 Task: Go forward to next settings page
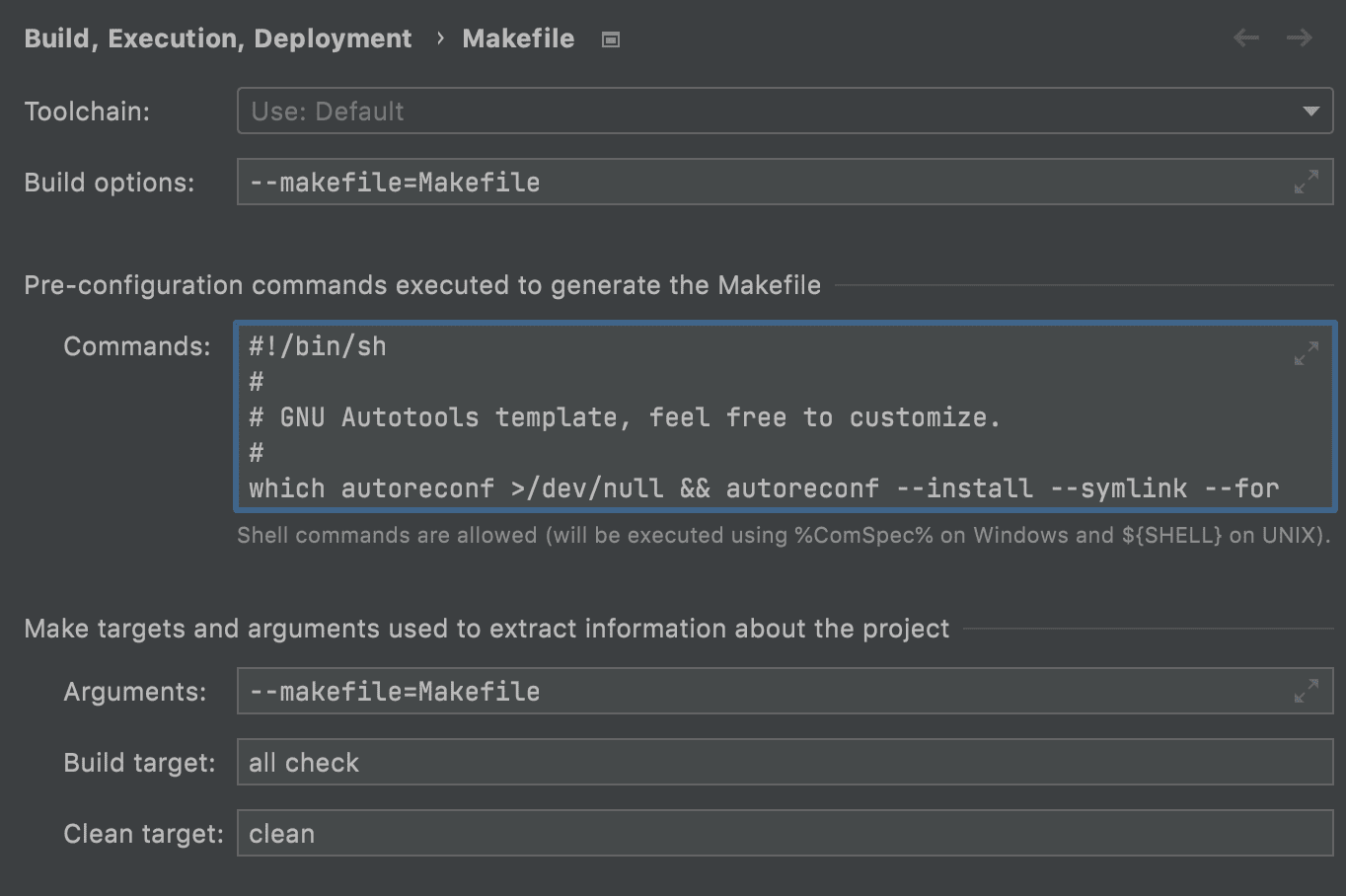(x=1300, y=38)
